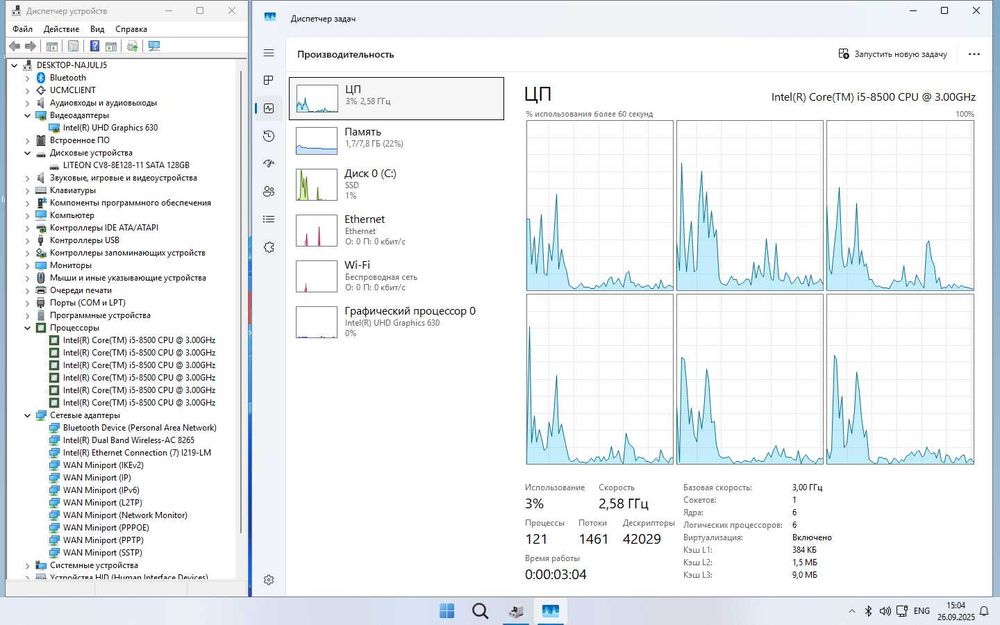
Task: Select Bluetooth Device (Personal Area Network)
Action: (140, 428)
